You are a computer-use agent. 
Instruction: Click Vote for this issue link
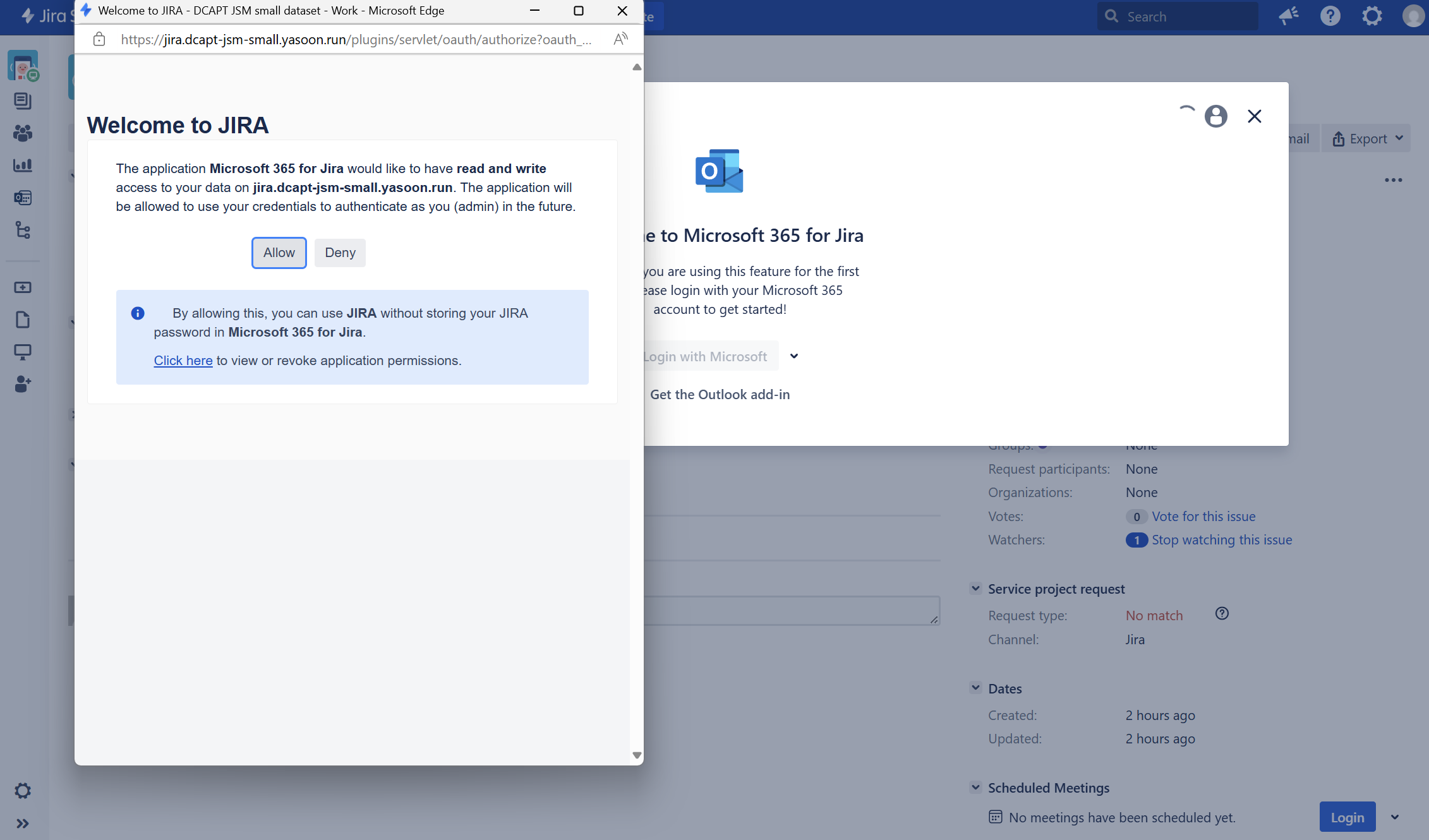1203,517
